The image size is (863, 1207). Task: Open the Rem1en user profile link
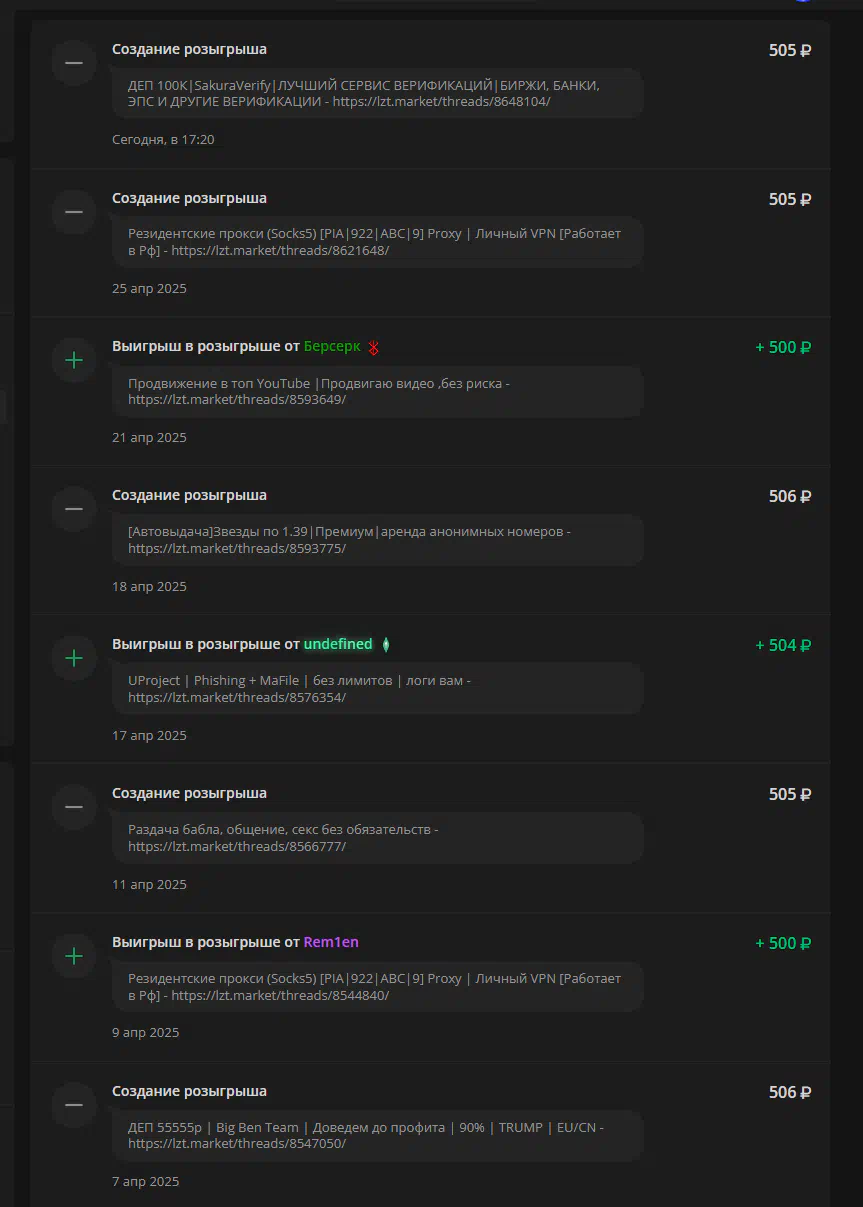click(x=331, y=942)
